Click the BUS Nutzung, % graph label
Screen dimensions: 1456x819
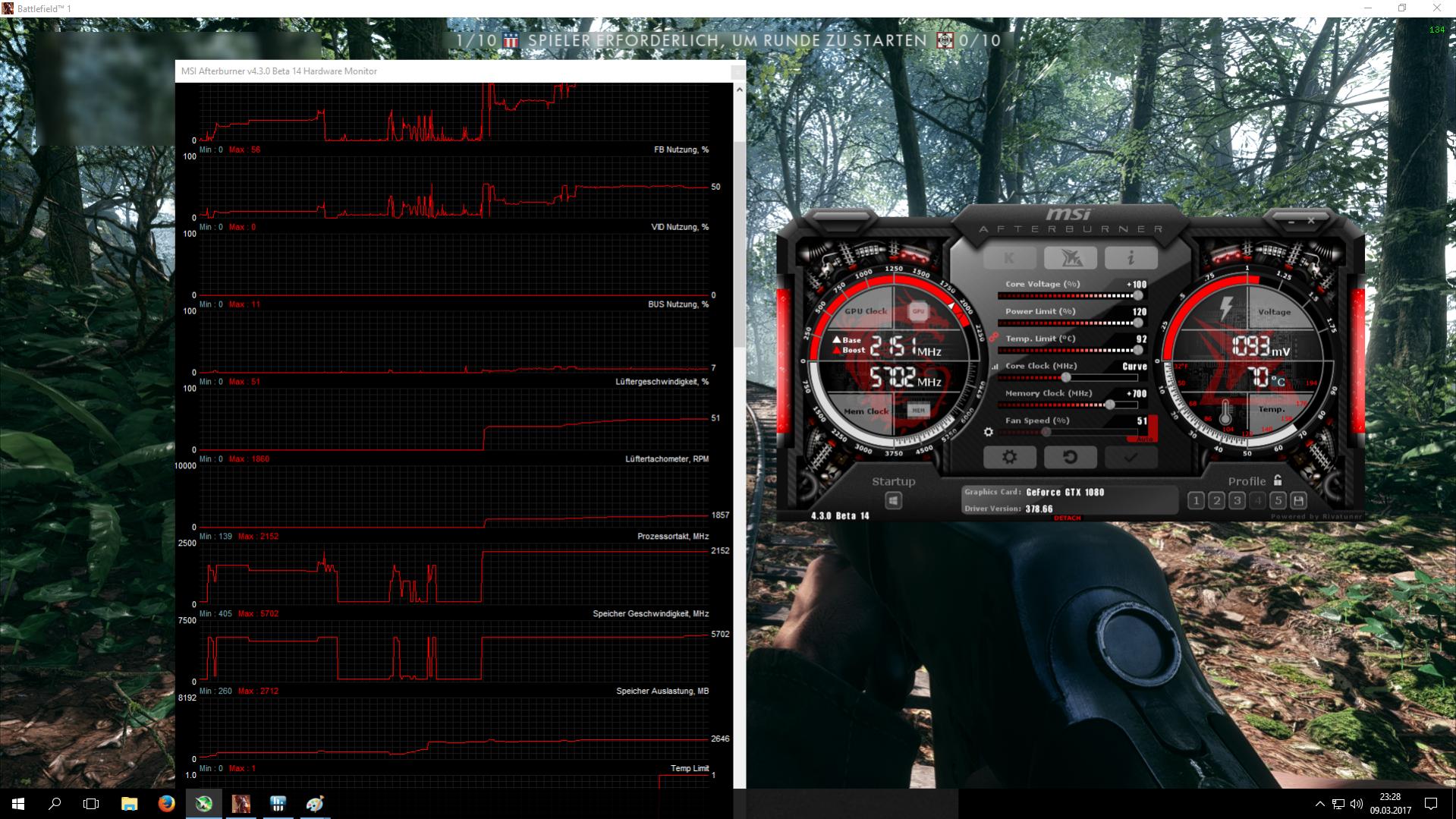[x=678, y=304]
